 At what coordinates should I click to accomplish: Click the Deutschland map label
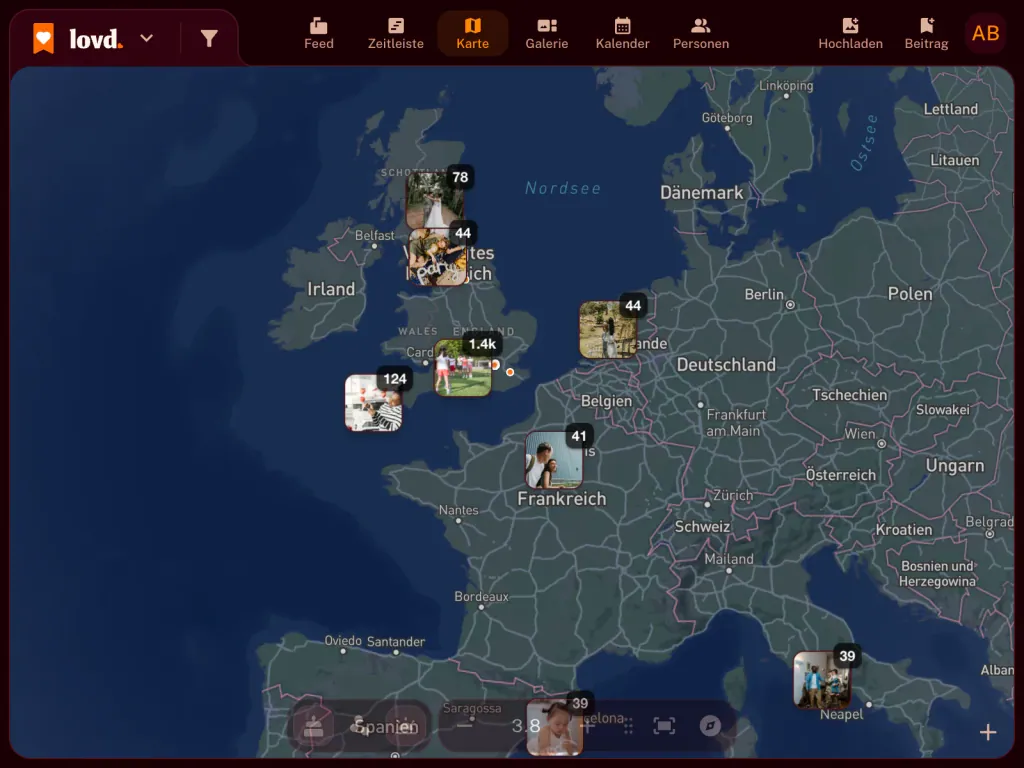coord(726,364)
